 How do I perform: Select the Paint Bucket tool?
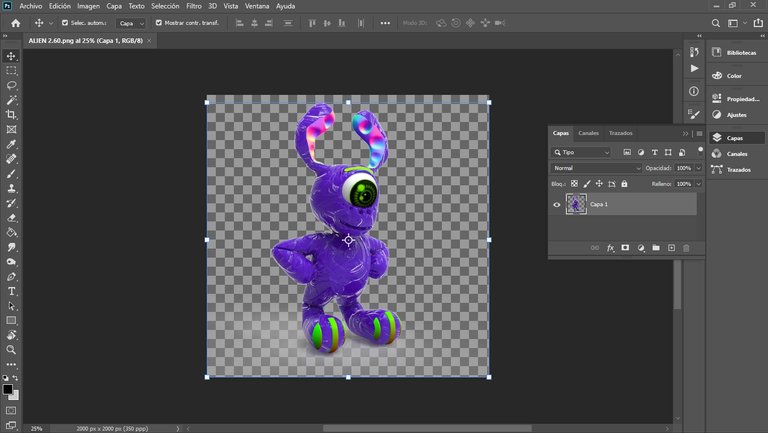(11, 233)
